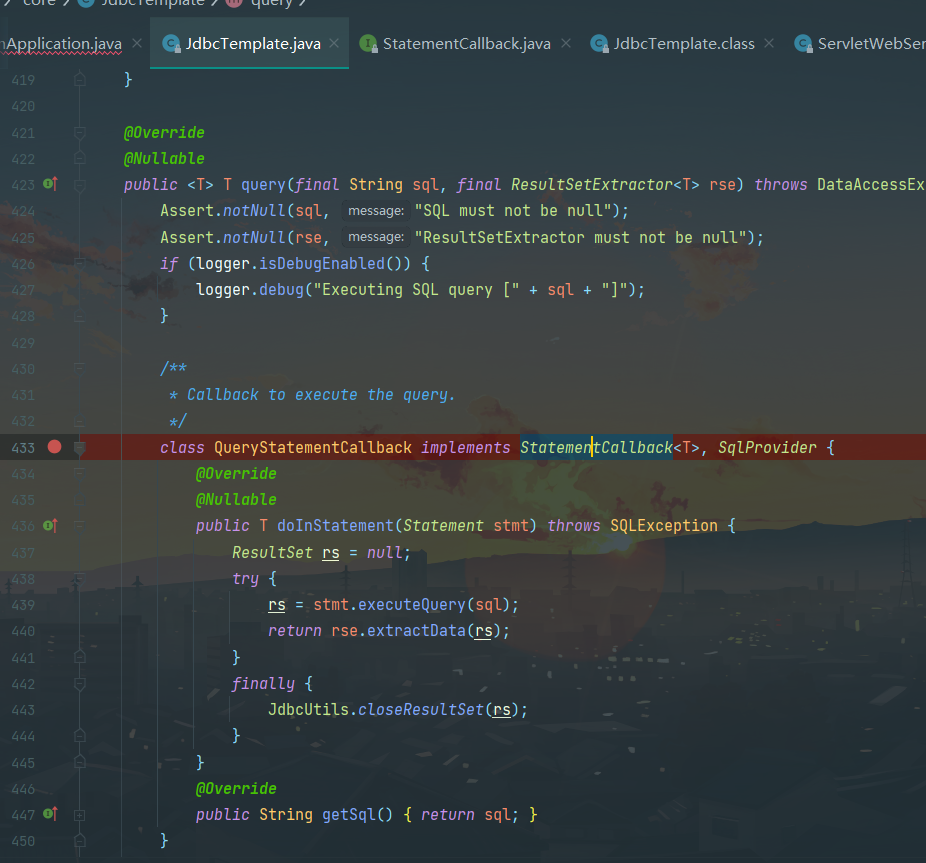Click the implements gutter icon on line 447

(x=50, y=814)
